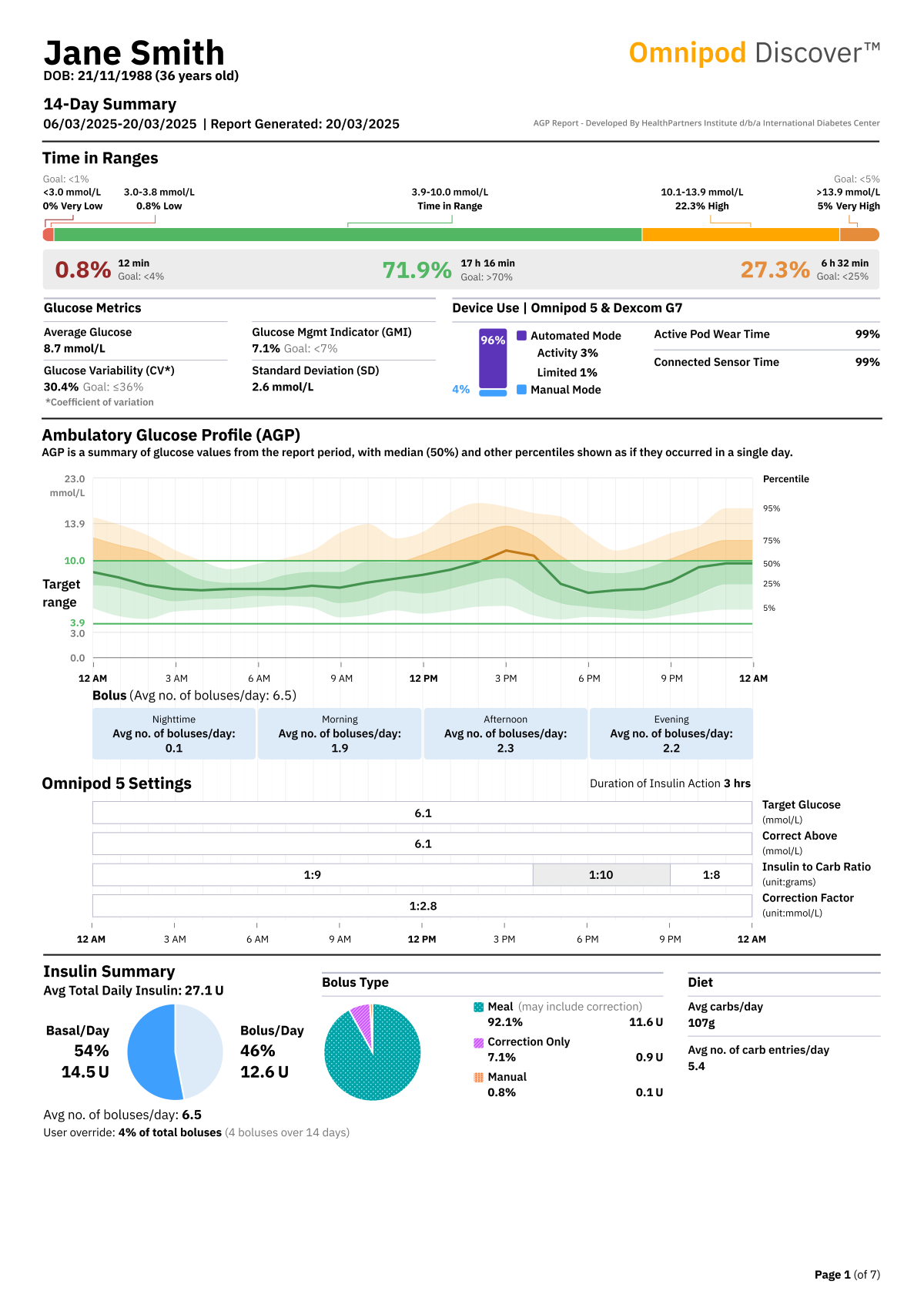Click the green Time in Range bar segment

click(347, 234)
